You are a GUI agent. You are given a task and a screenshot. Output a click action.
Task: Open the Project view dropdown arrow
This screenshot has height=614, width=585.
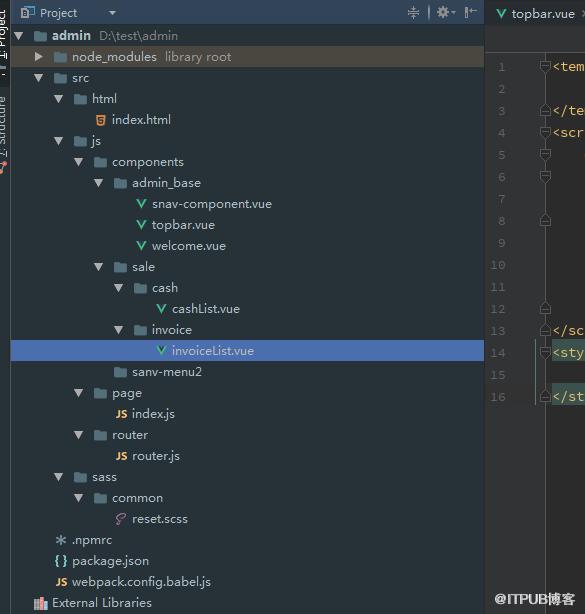point(112,13)
